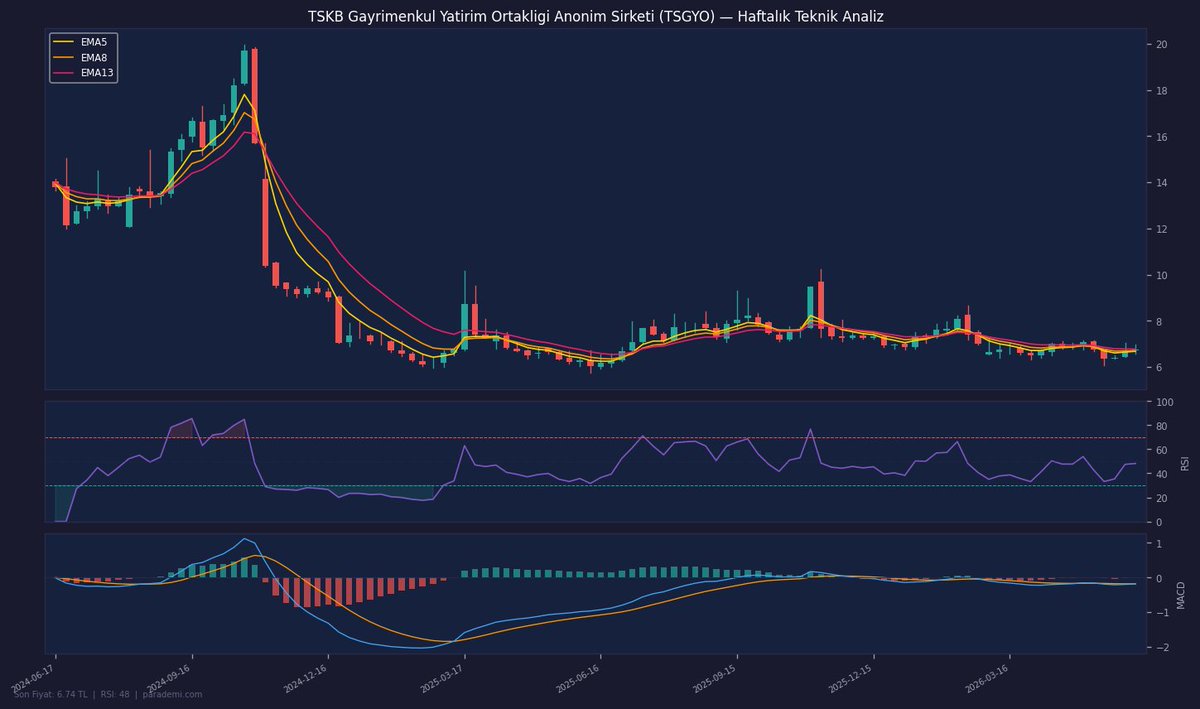This screenshot has height=709, width=1200.
Task: Click the 6 tick on price axis
Action: pos(1159,368)
